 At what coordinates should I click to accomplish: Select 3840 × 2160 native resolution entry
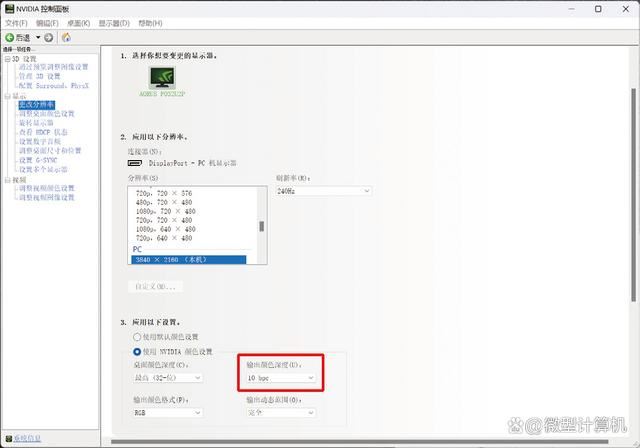point(190,260)
